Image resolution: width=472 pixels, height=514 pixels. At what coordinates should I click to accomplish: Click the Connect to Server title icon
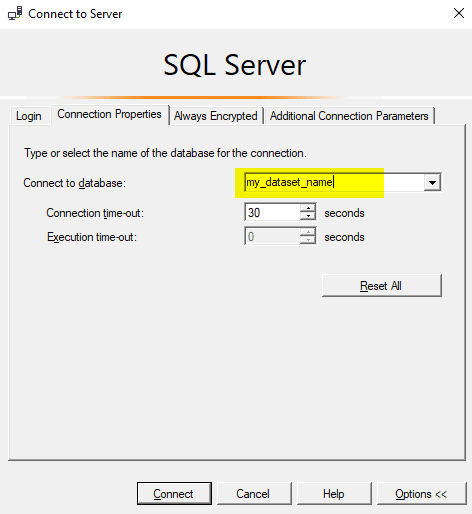15,13
